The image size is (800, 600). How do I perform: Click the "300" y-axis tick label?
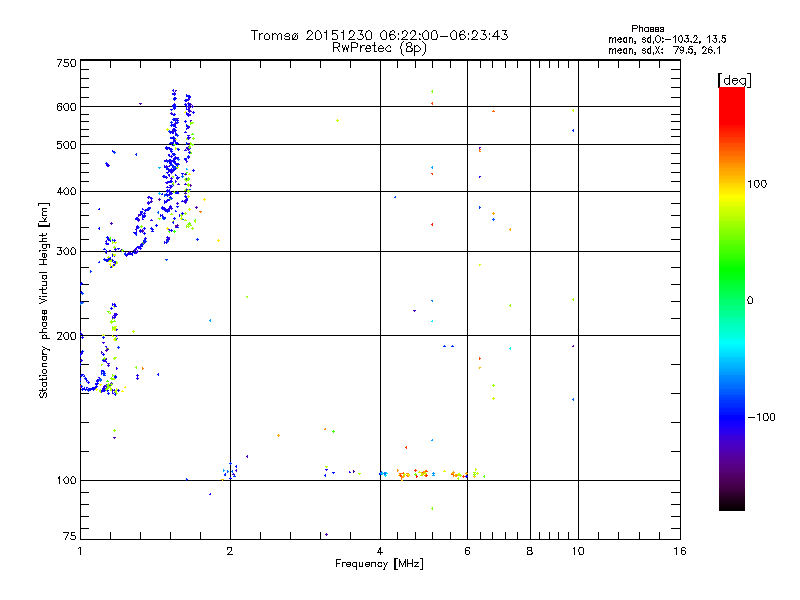click(x=66, y=252)
